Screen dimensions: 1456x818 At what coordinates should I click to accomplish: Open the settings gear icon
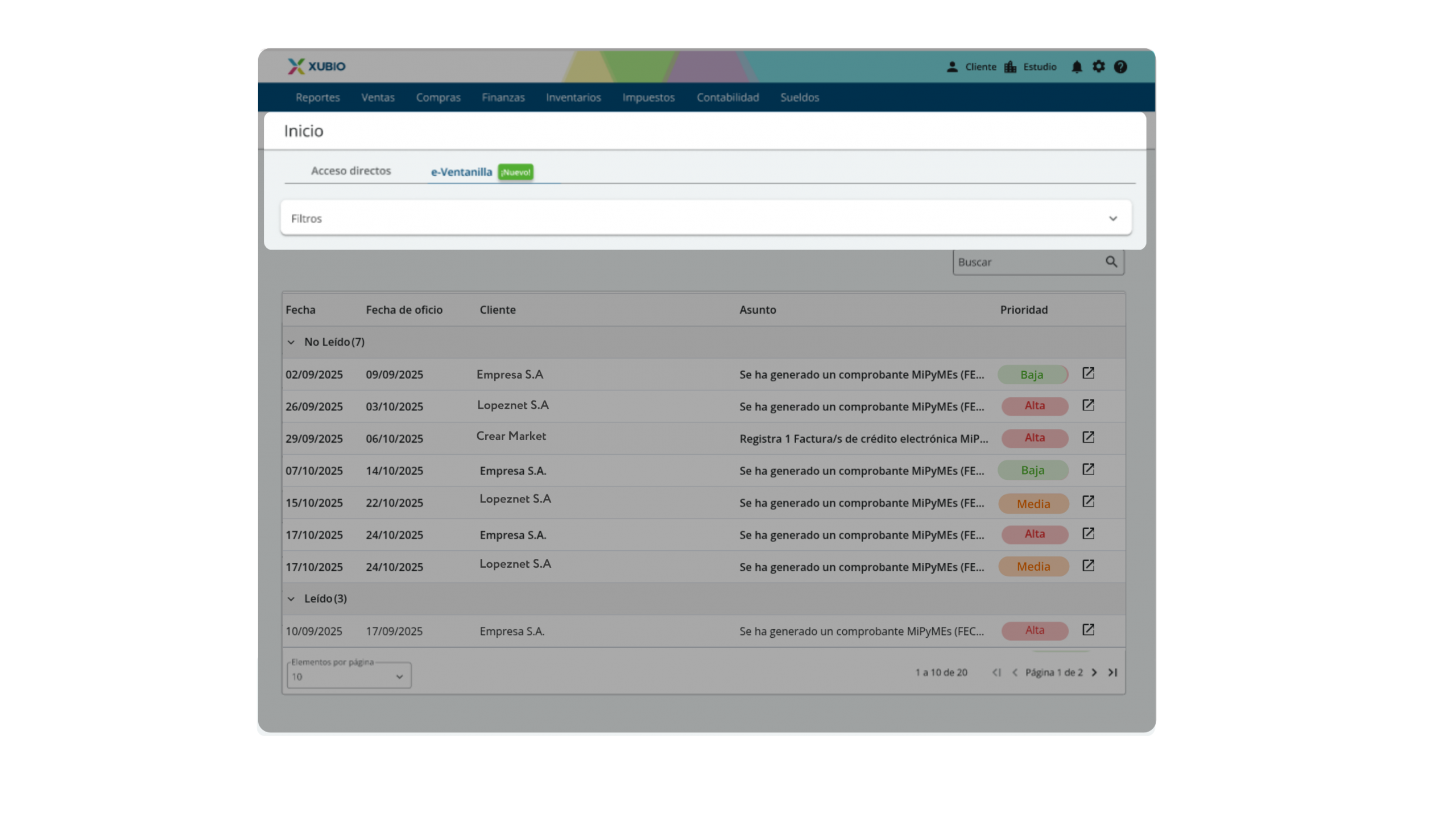tap(1098, 67)
